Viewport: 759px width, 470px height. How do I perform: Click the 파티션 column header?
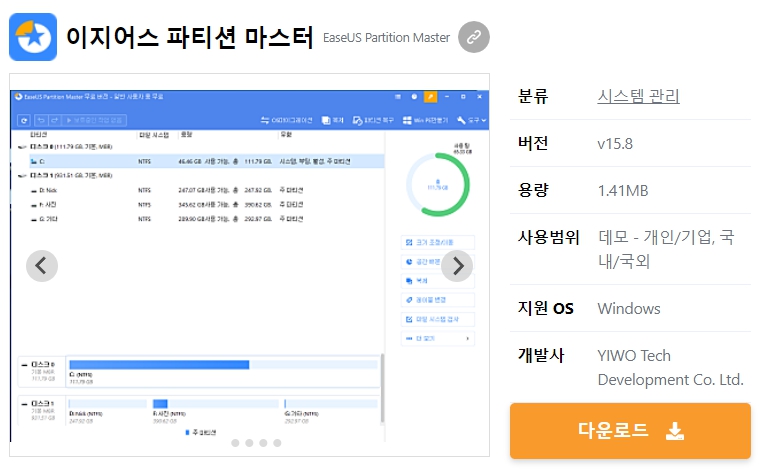click(39, 135)
